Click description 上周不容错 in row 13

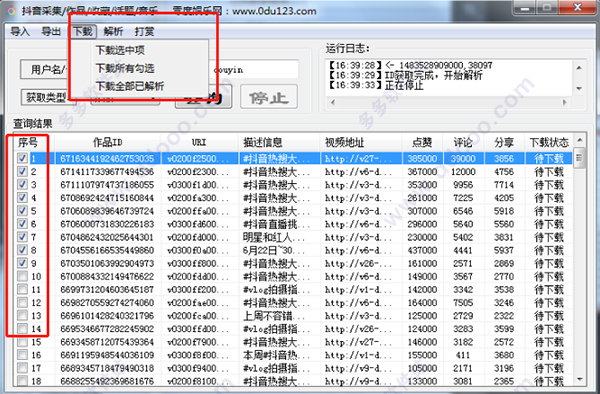tap(274, 316)
